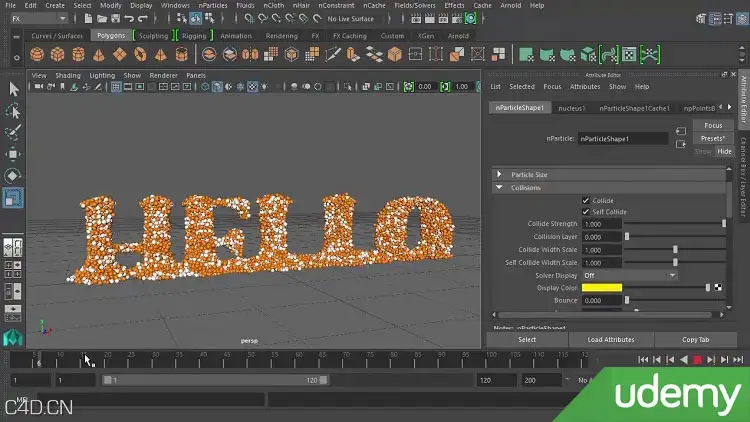Open the Fields/Solvers menu
This screenshot has width=750, height=422.
point(415,5)
